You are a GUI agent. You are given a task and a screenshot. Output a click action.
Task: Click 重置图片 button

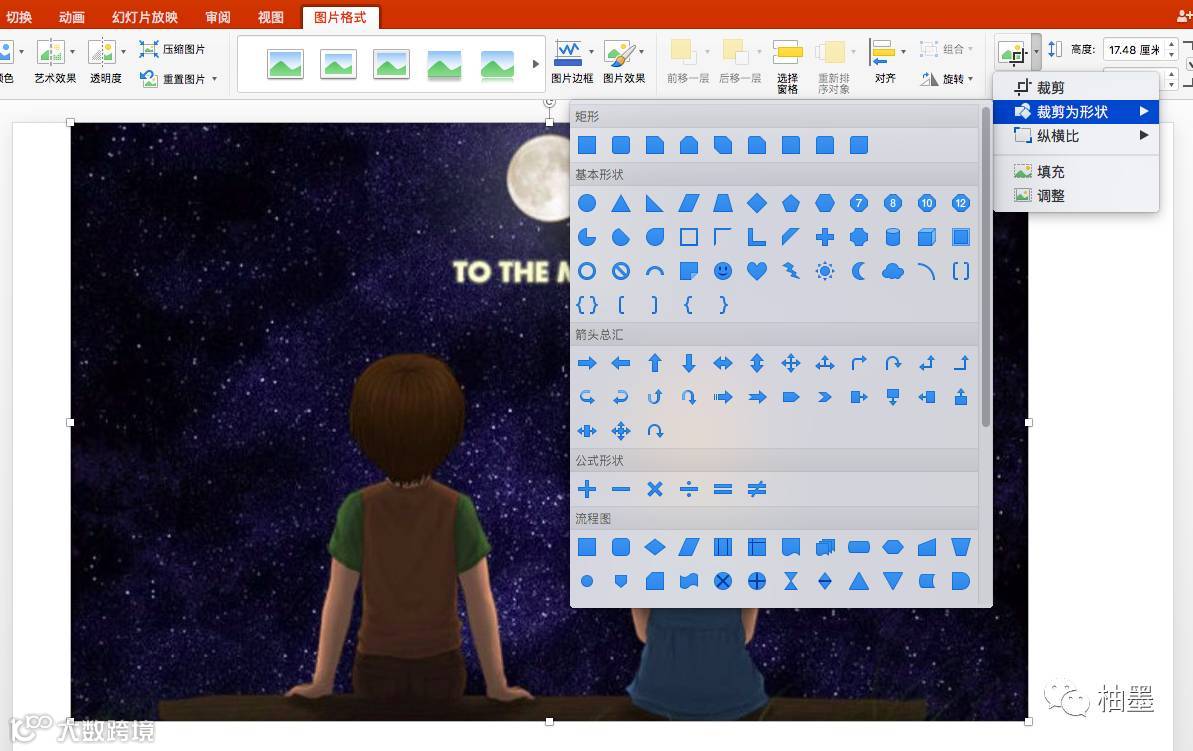pos(173,78)
